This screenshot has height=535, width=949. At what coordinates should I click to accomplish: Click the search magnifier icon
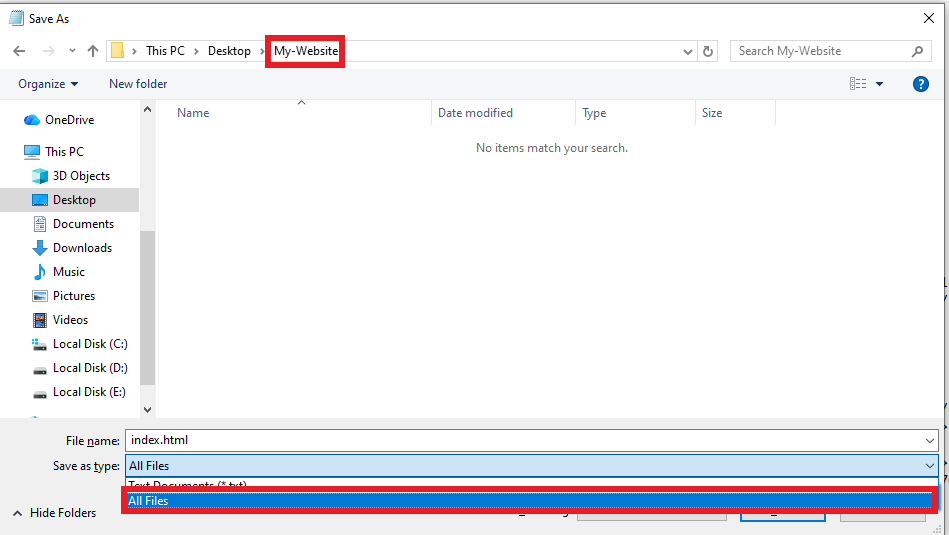tap(918, 51)
